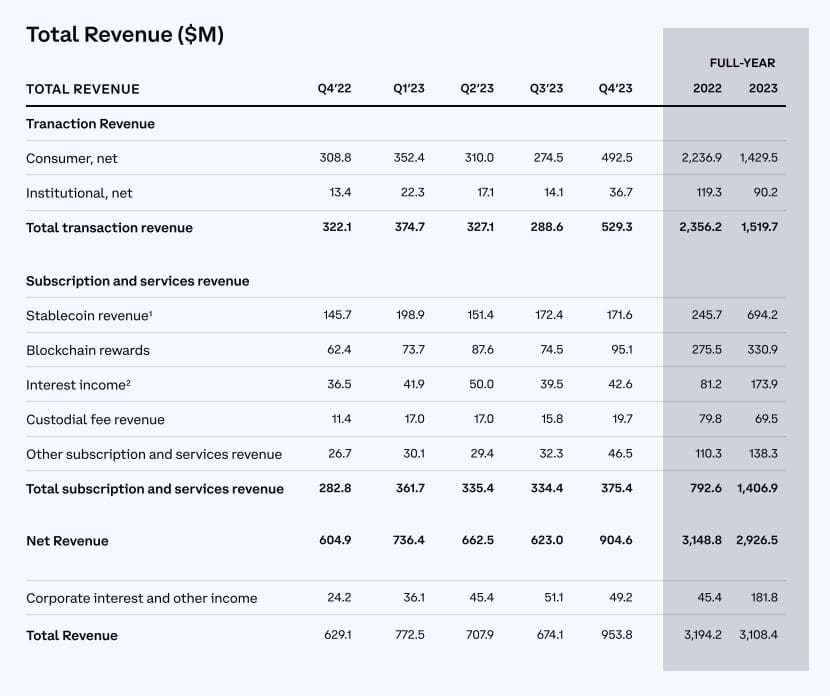Click the Institutional, net row label

79,193
